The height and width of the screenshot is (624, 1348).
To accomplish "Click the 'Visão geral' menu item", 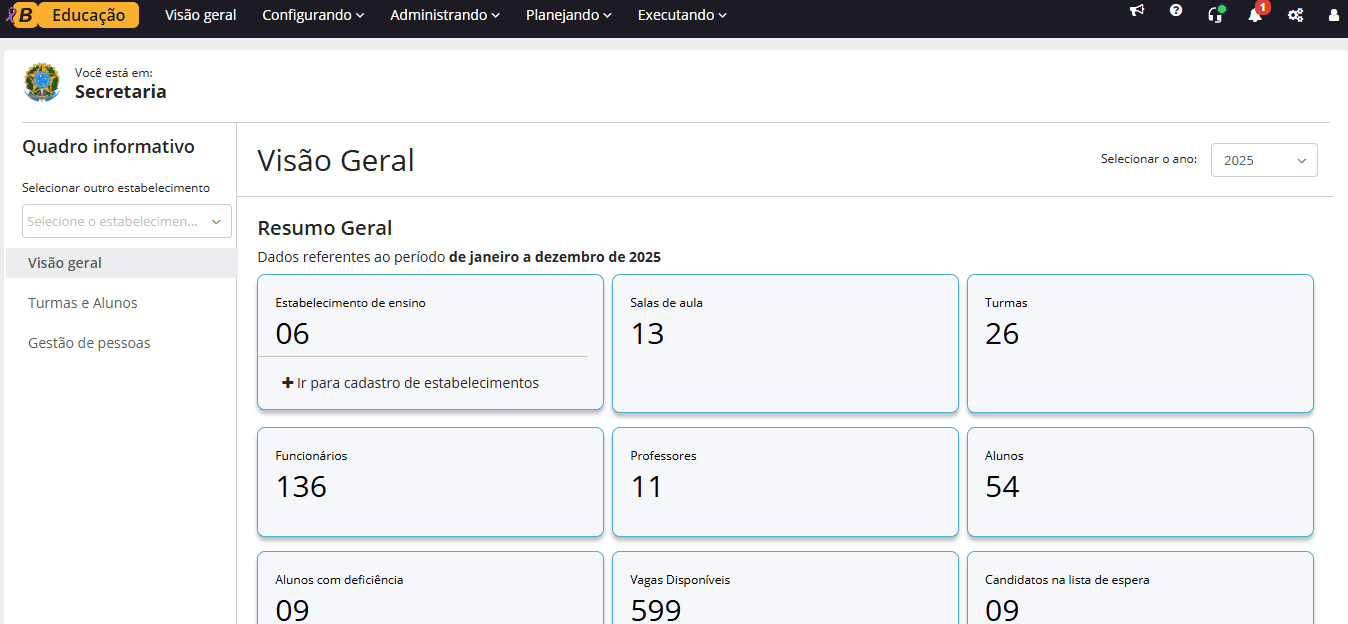I will [x=200, y=15].
